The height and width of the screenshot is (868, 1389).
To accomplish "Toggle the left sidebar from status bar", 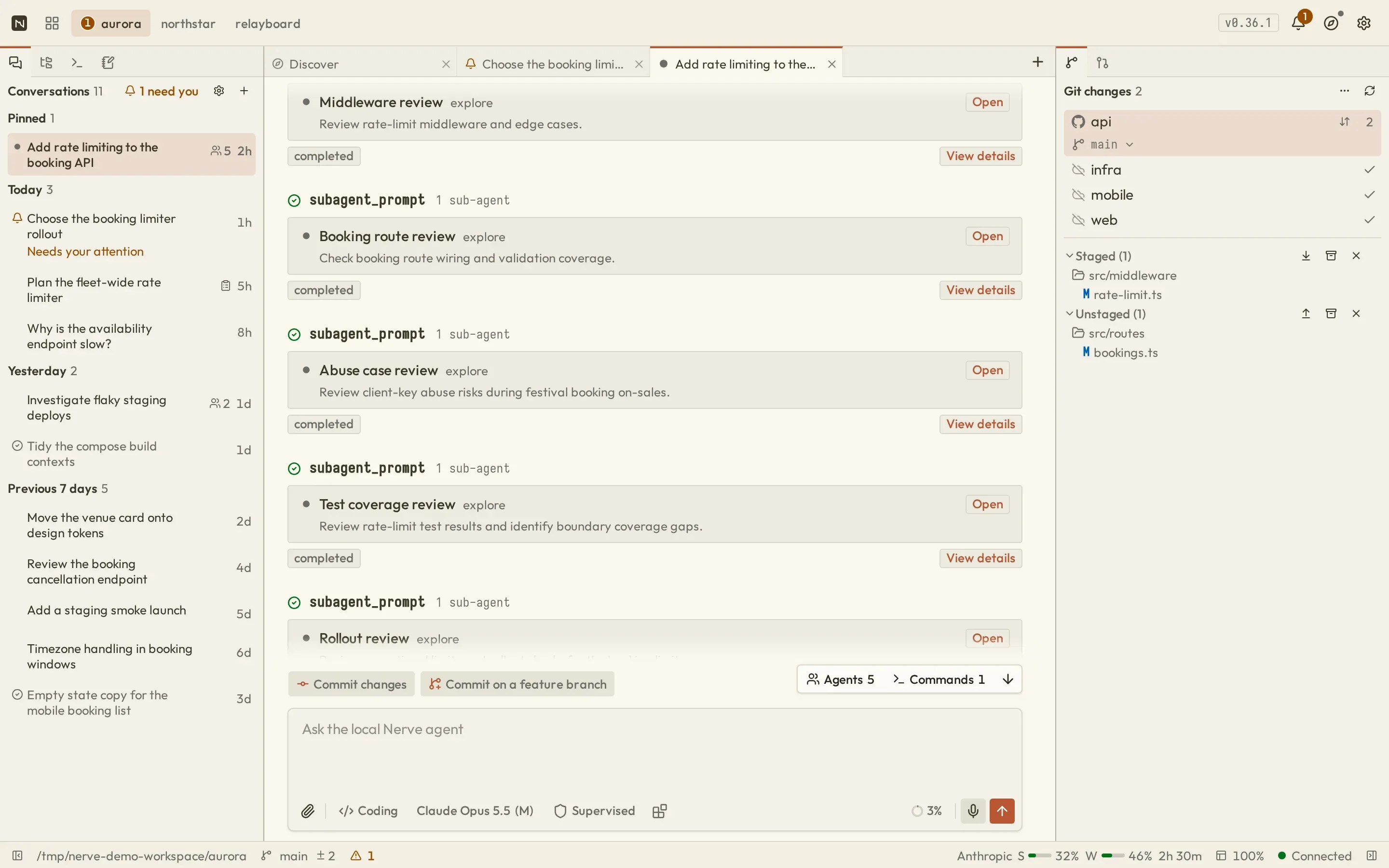I will (17, 856).
